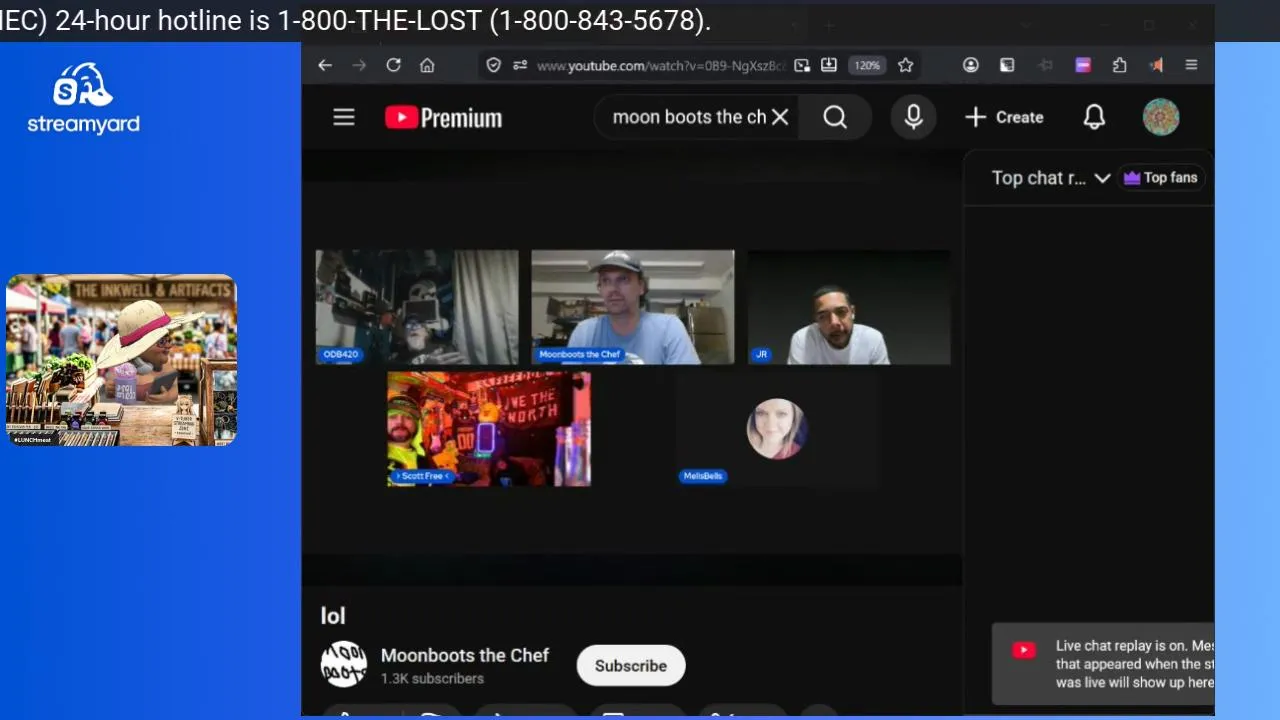Viewport: 1280px width, 720px height.
Task: Click the 'Live chat replay is on' notice
Action: (x=1103, y=665)
